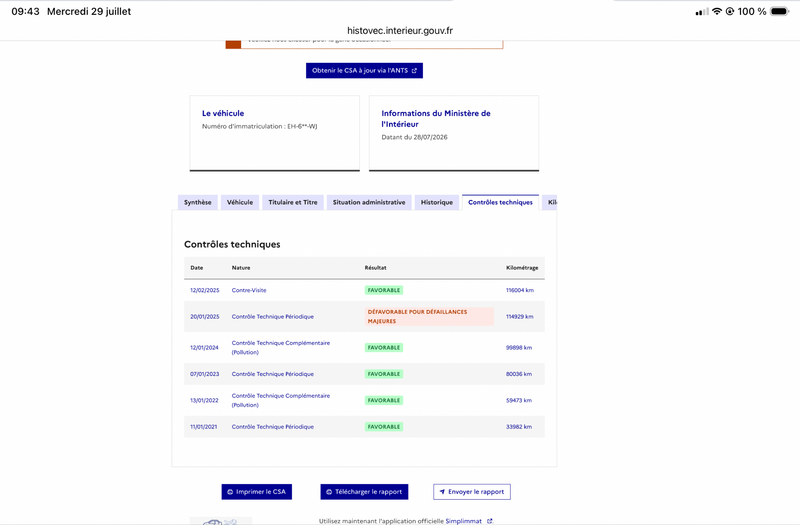This screenshot has height=525, width=800.
Task: Click the 116004 km value
Action: [x=520, y=290]
